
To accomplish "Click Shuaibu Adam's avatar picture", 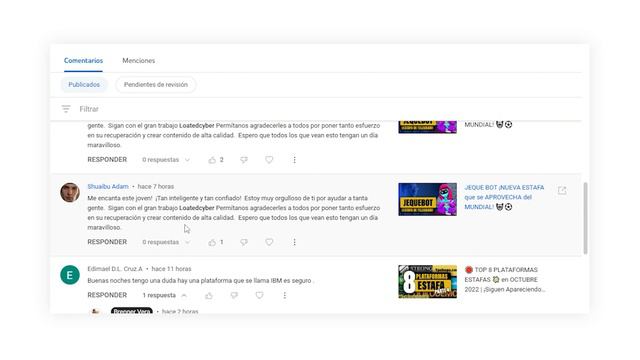I will (x=70, y=192).
